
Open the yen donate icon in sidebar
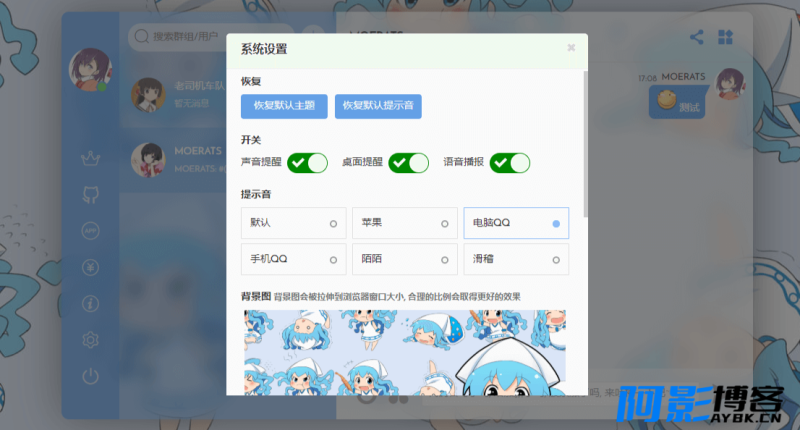click(x=90, y=267)
